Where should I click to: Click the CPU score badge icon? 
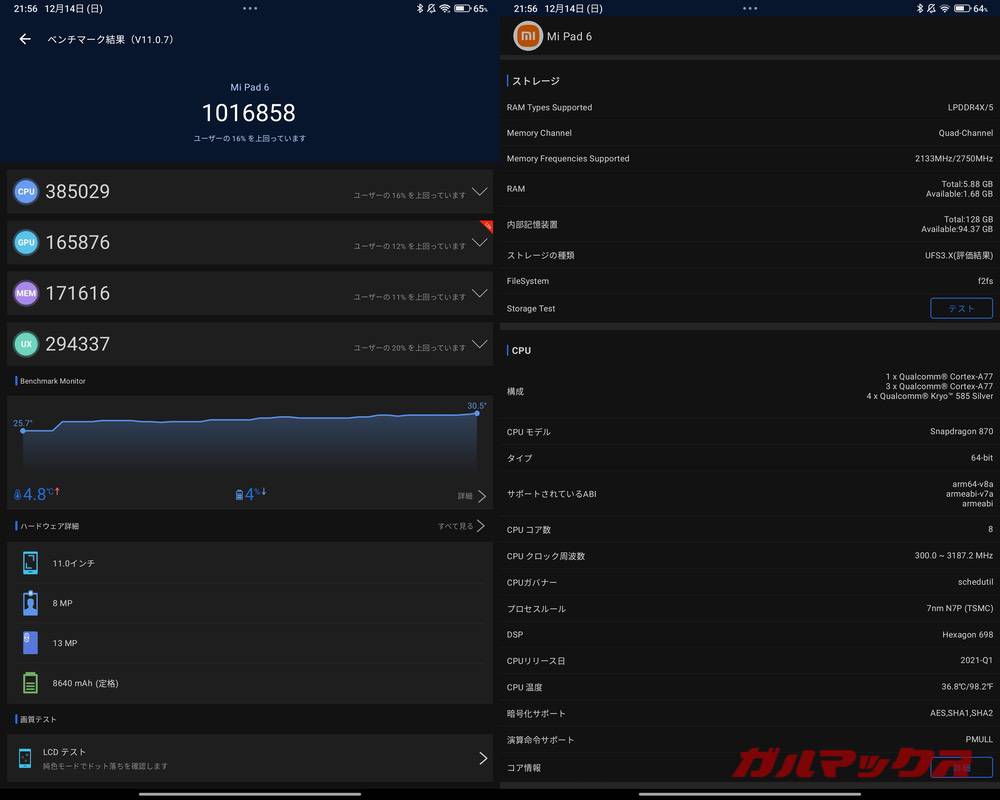coord(26,191)
